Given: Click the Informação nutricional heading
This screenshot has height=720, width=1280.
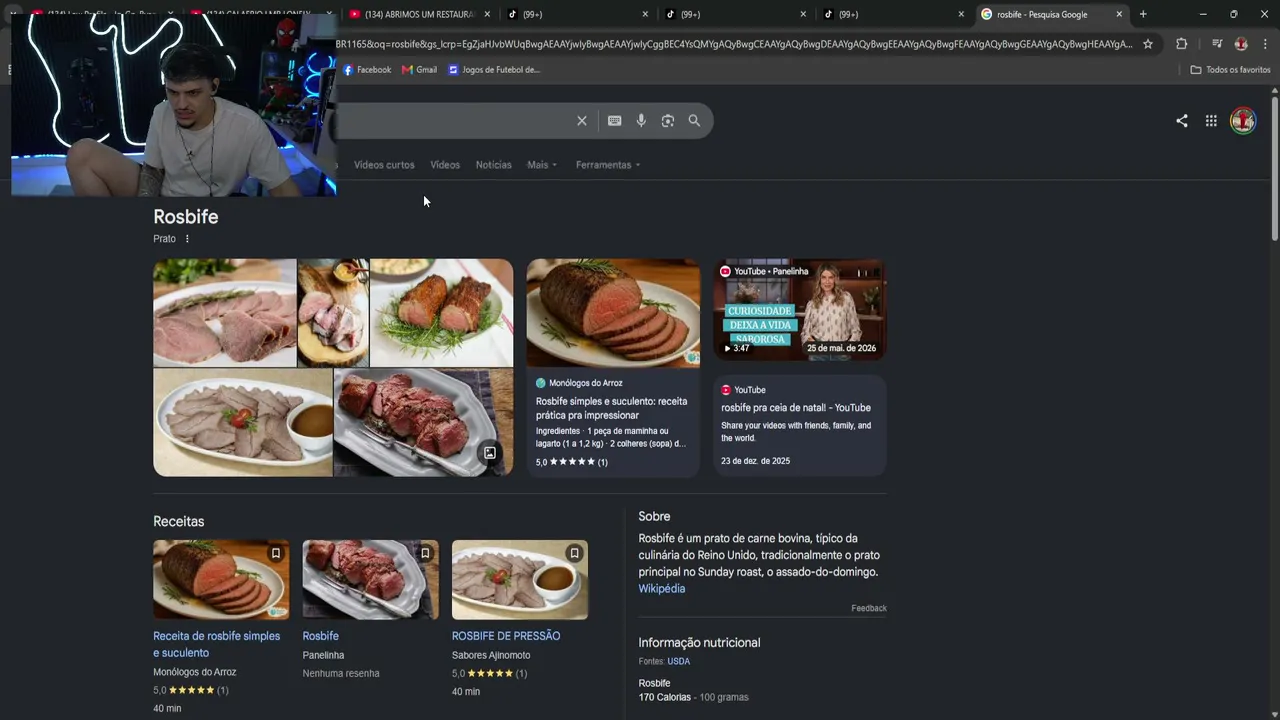Looking at the screenshot, I should (700, 643).
